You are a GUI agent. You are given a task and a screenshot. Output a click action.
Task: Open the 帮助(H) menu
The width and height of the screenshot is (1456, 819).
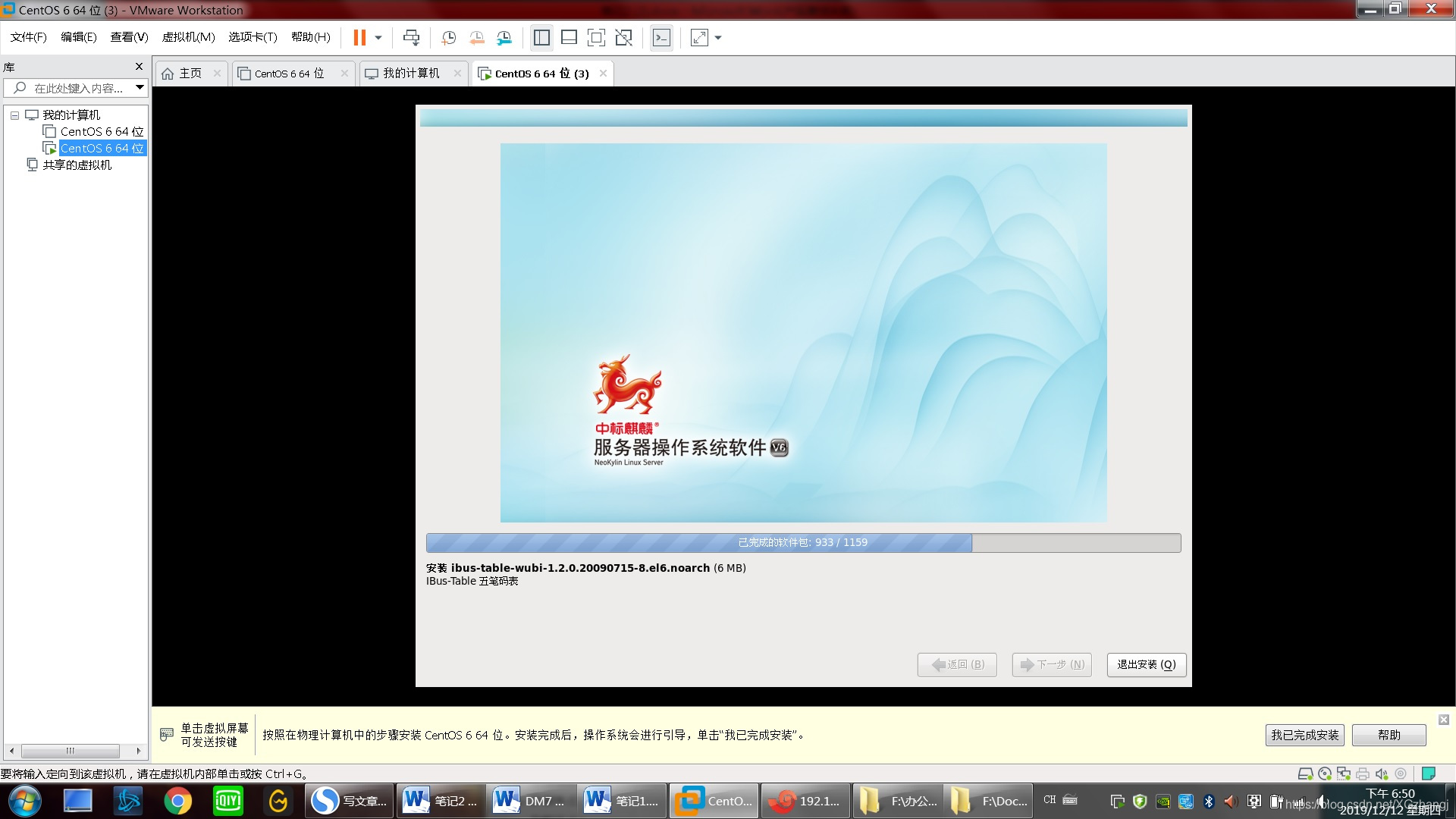coord(311,37)
